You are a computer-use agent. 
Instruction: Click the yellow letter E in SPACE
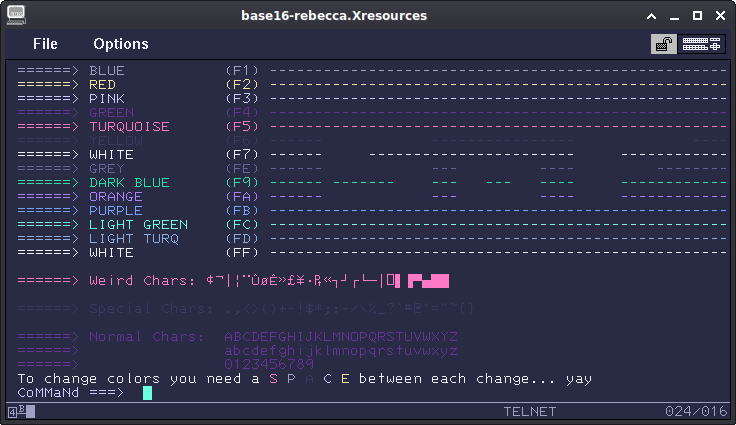click(345, 379)
